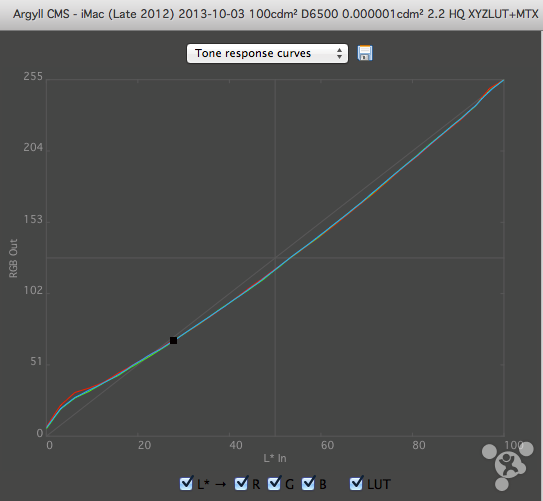
Task: Uncheck the G channel checkbox
Action: [274, 483]
